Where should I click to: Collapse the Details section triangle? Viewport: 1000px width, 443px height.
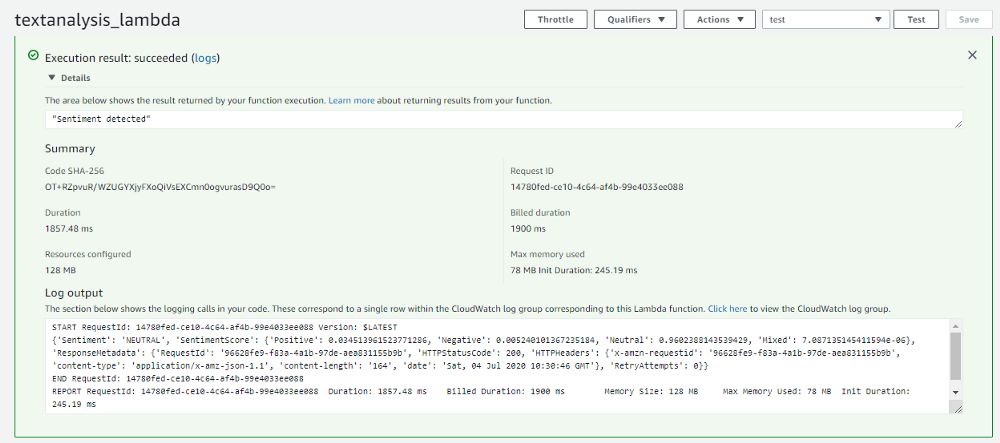pos(52,77)
